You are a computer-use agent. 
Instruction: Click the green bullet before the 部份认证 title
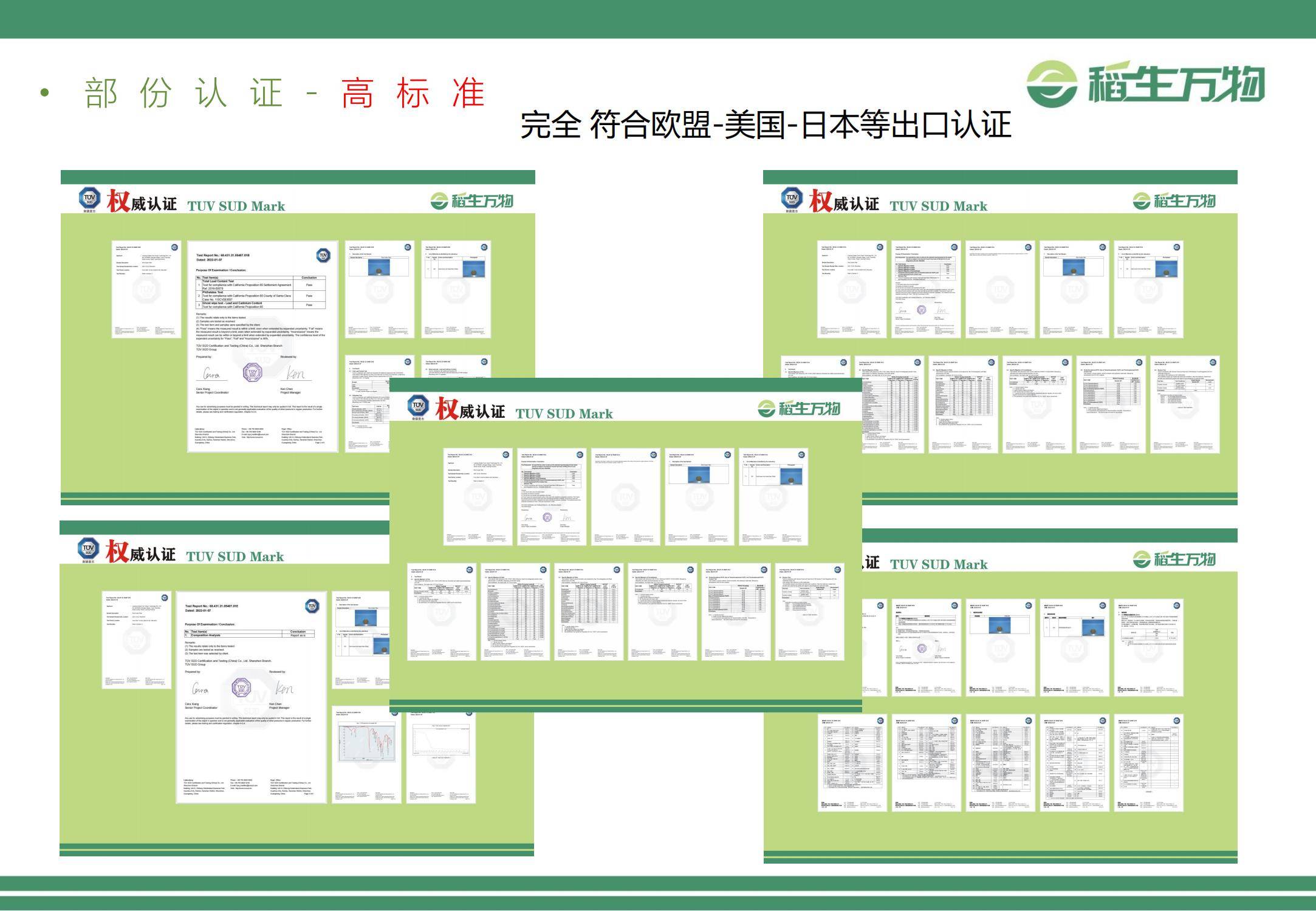(44, 93)
